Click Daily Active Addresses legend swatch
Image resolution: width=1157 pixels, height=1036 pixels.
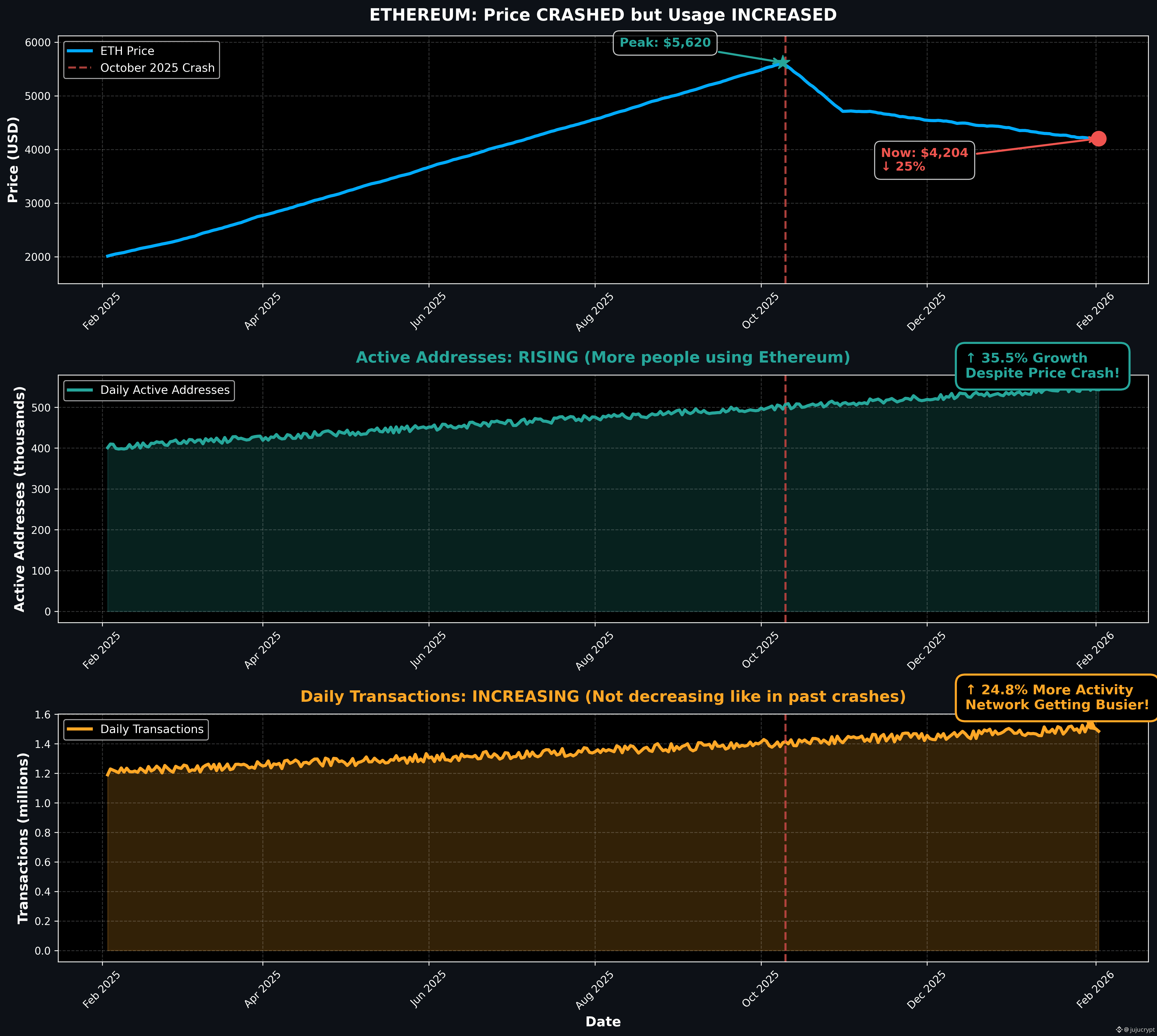click(80, 390)
